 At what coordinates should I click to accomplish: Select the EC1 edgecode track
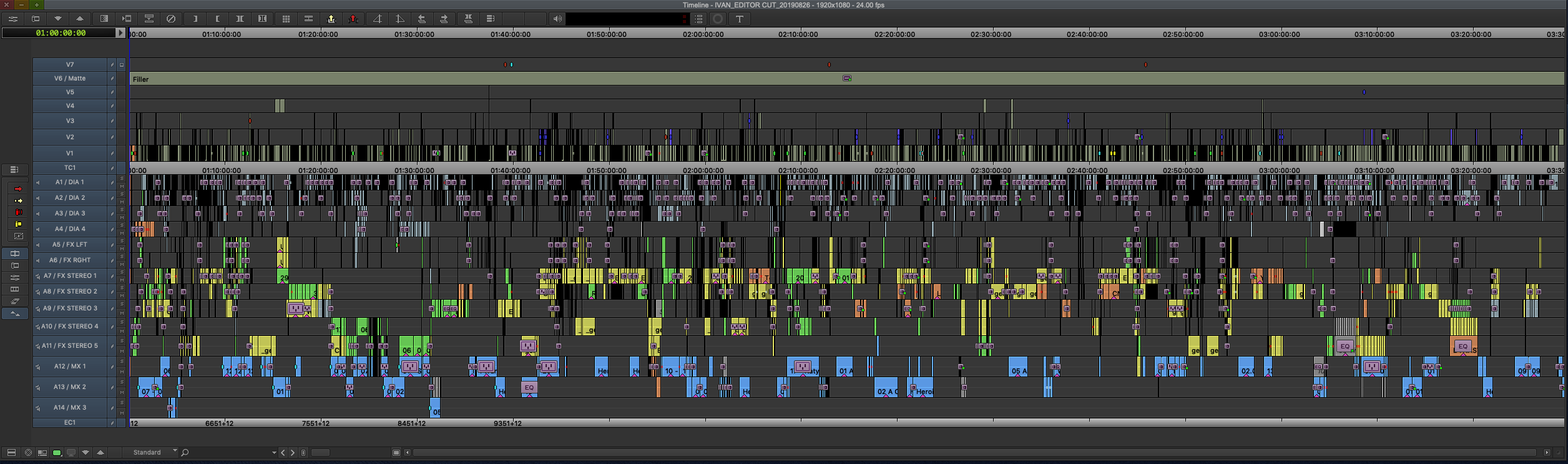(x=70, y=422)
